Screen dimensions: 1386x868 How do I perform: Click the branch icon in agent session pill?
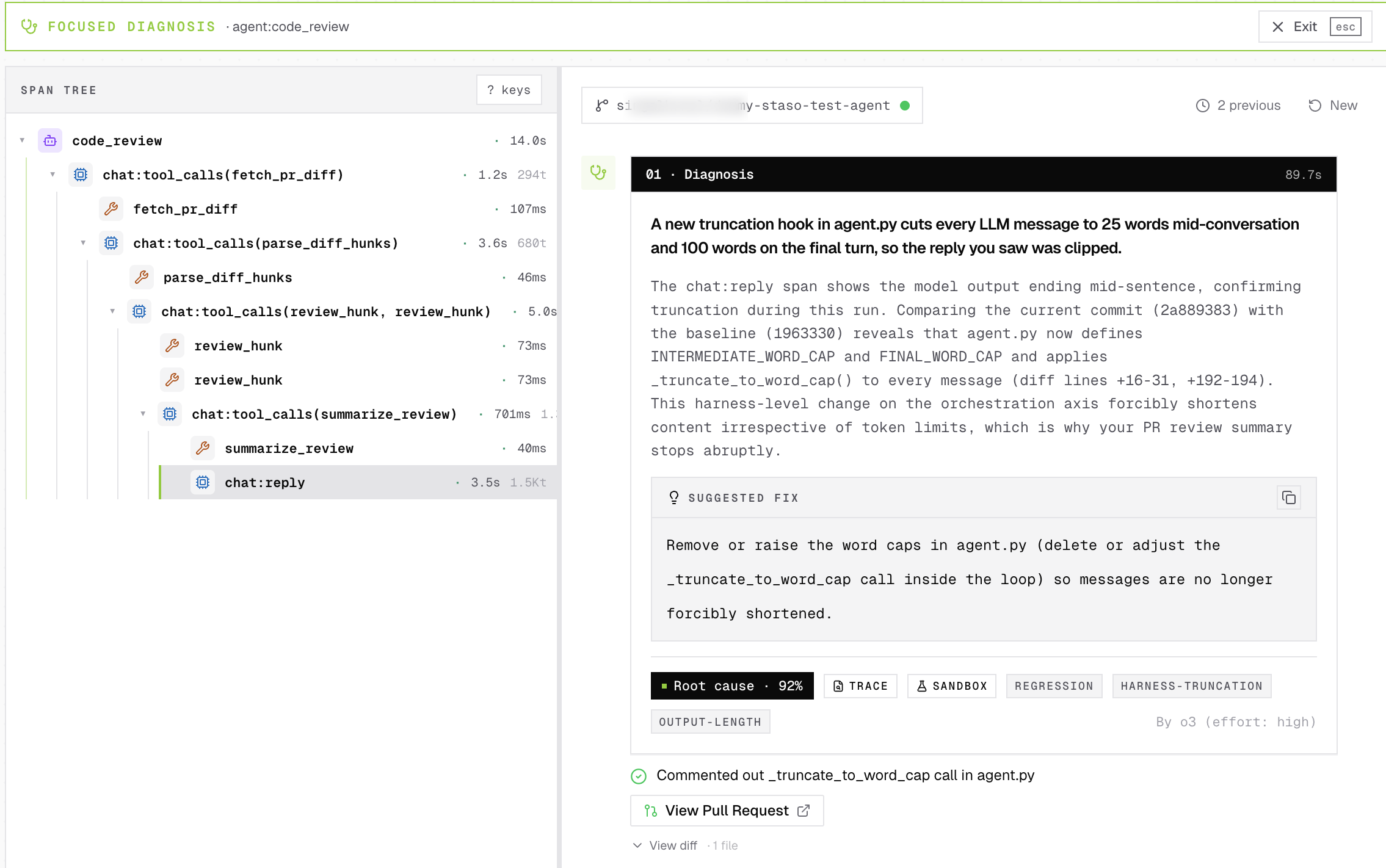(603, 104)
